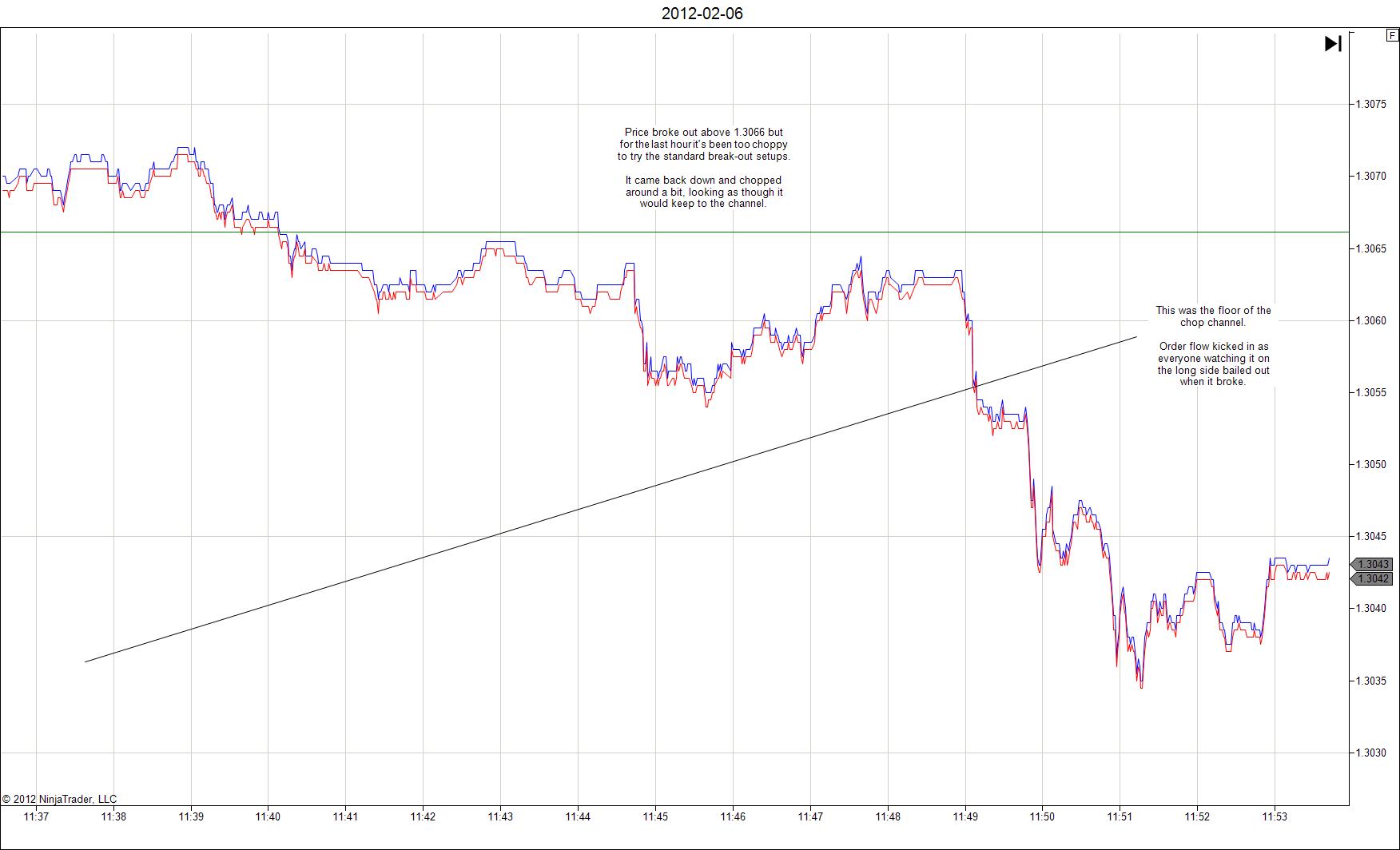Image resolution: width=1400 pixels, height=850 pixels.
Task: Click the 11:39 time axis label
Action: (x=191, y=816)
